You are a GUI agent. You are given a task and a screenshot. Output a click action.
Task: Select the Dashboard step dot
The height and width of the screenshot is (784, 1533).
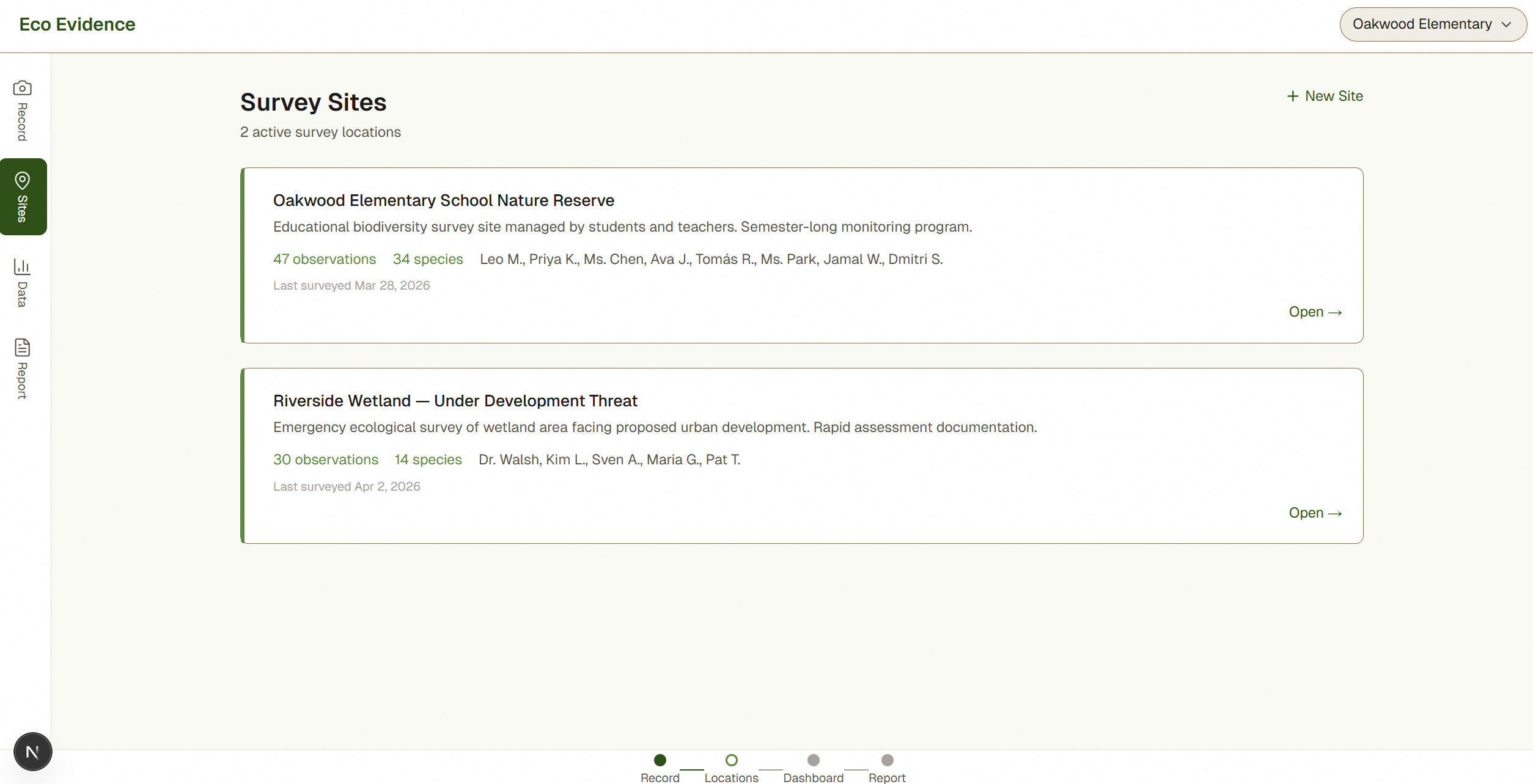point(813,760)
